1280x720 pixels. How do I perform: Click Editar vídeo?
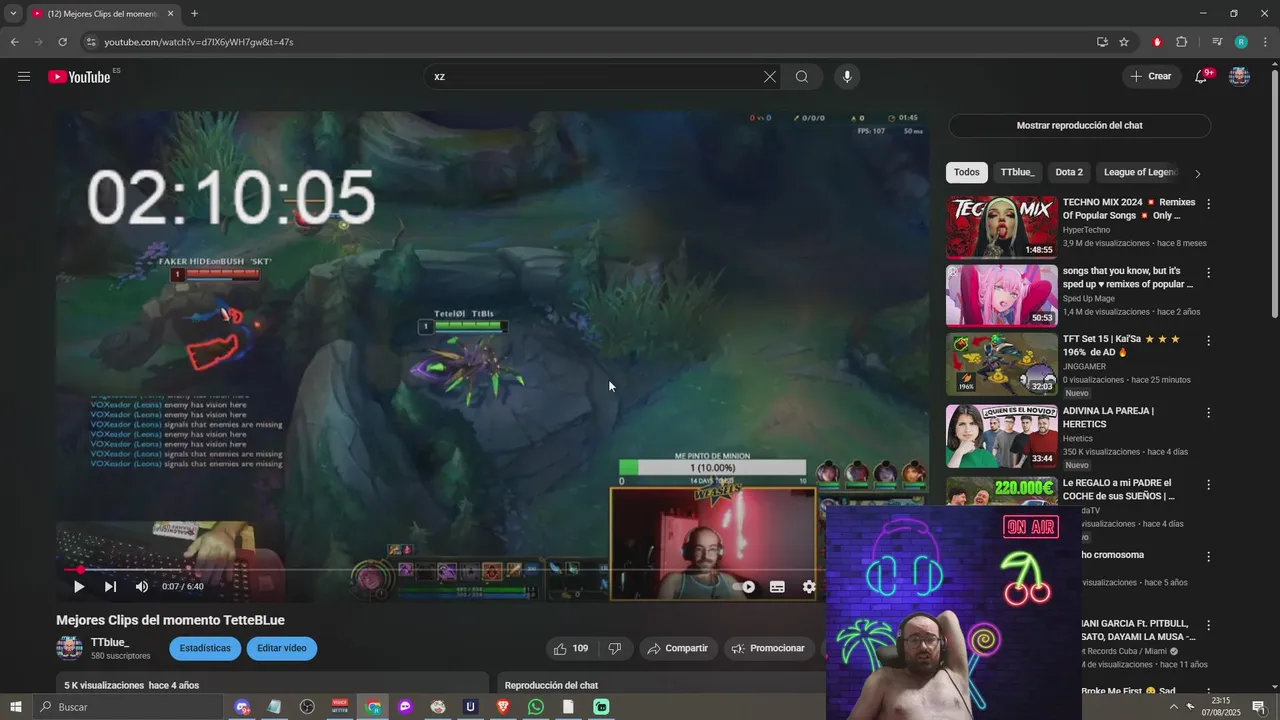point(282,648)
